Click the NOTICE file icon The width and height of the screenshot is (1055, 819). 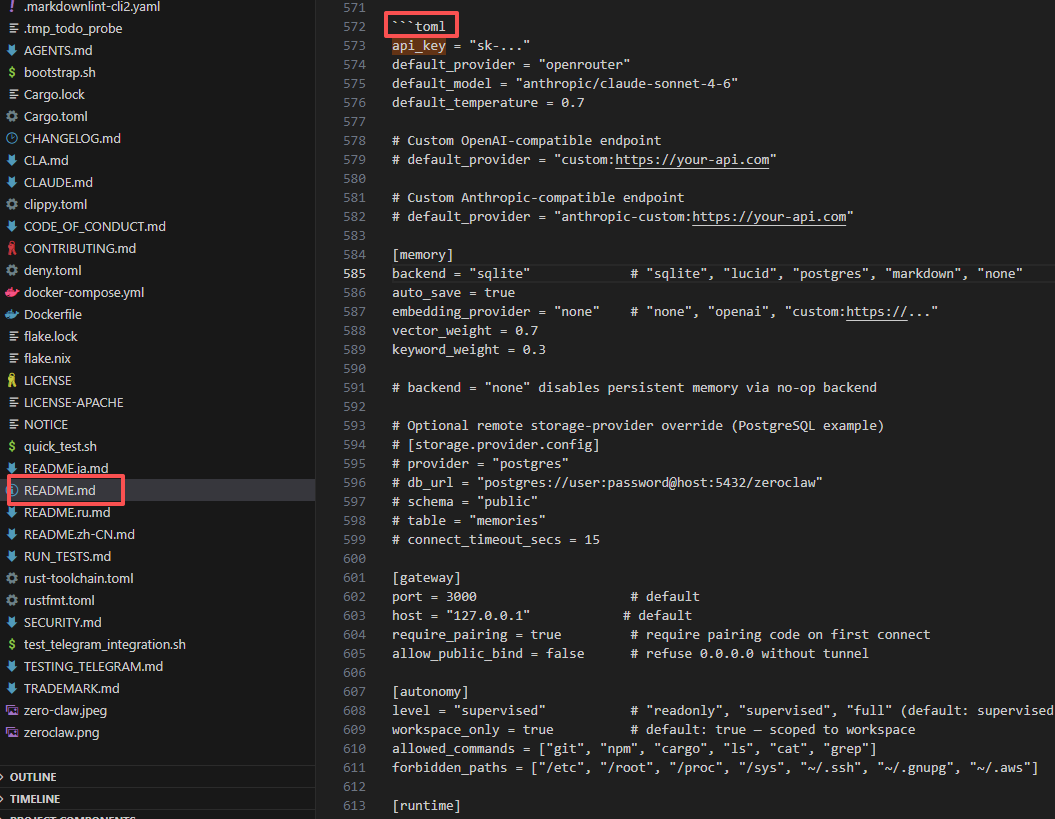(13, 424)
